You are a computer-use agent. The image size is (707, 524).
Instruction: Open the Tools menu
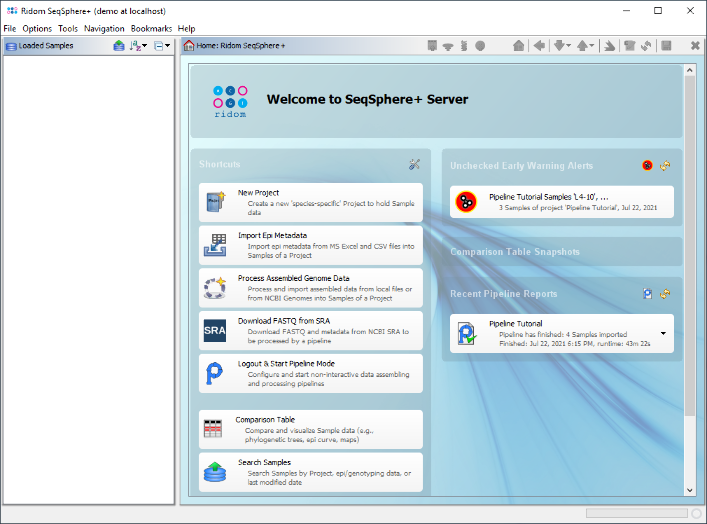pos(68,29)
